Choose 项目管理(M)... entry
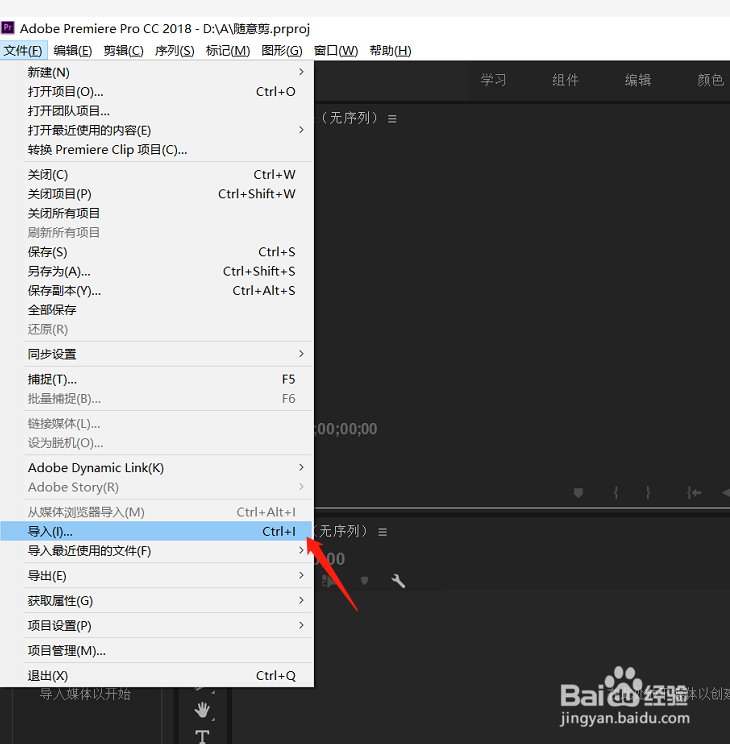 coord(157,651)
